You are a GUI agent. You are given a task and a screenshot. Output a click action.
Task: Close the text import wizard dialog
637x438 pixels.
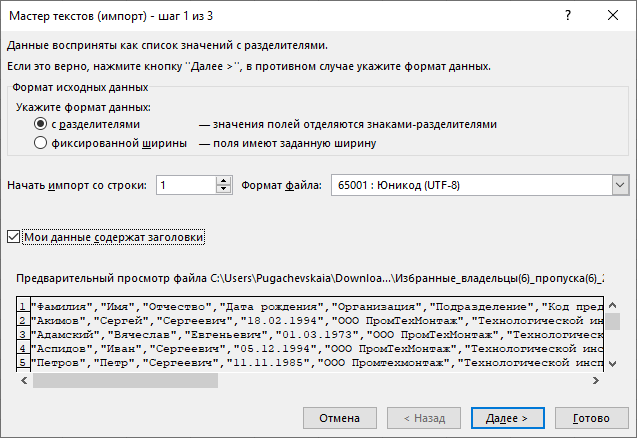pos(613,16)
